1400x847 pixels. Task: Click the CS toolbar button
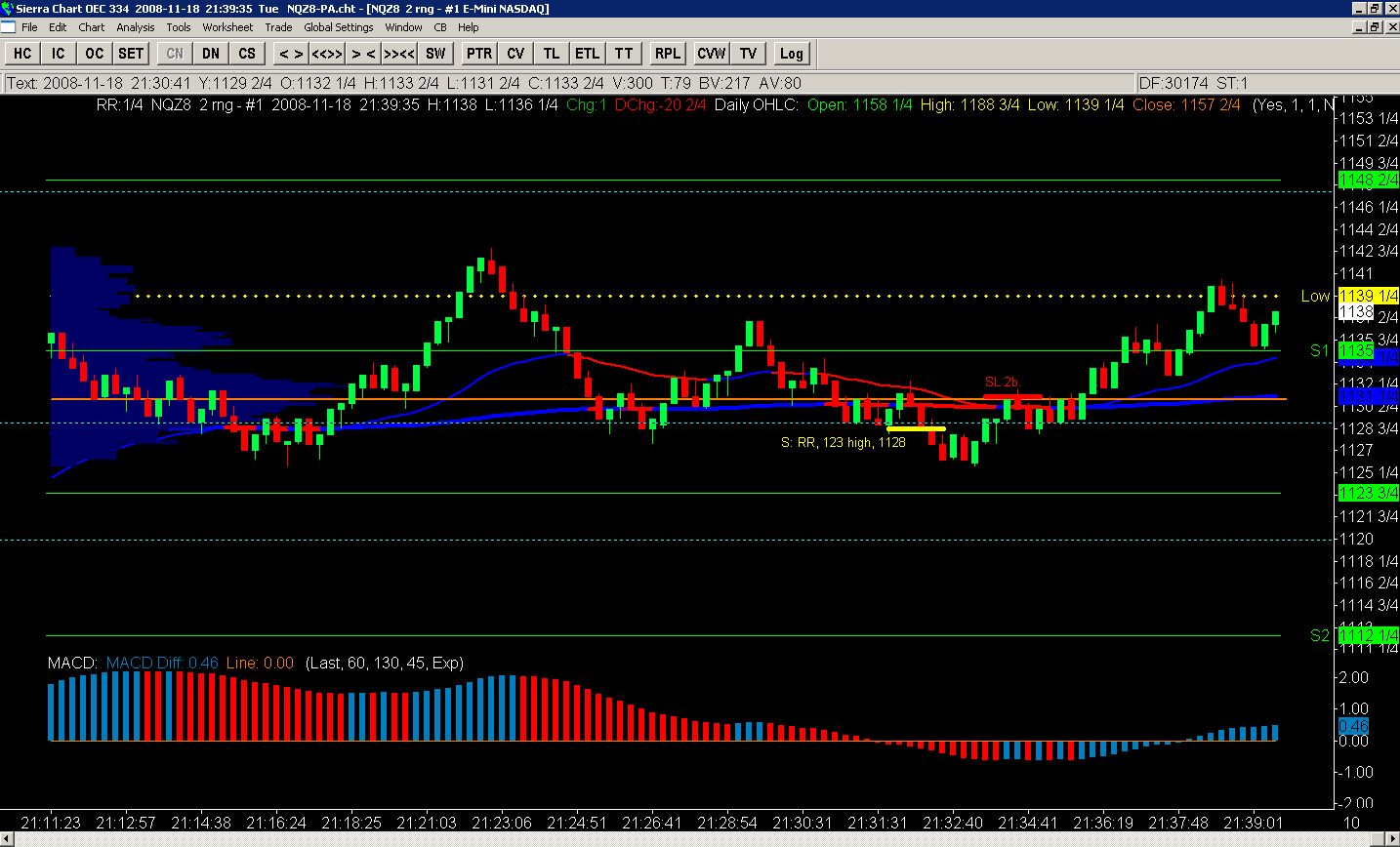247,54
